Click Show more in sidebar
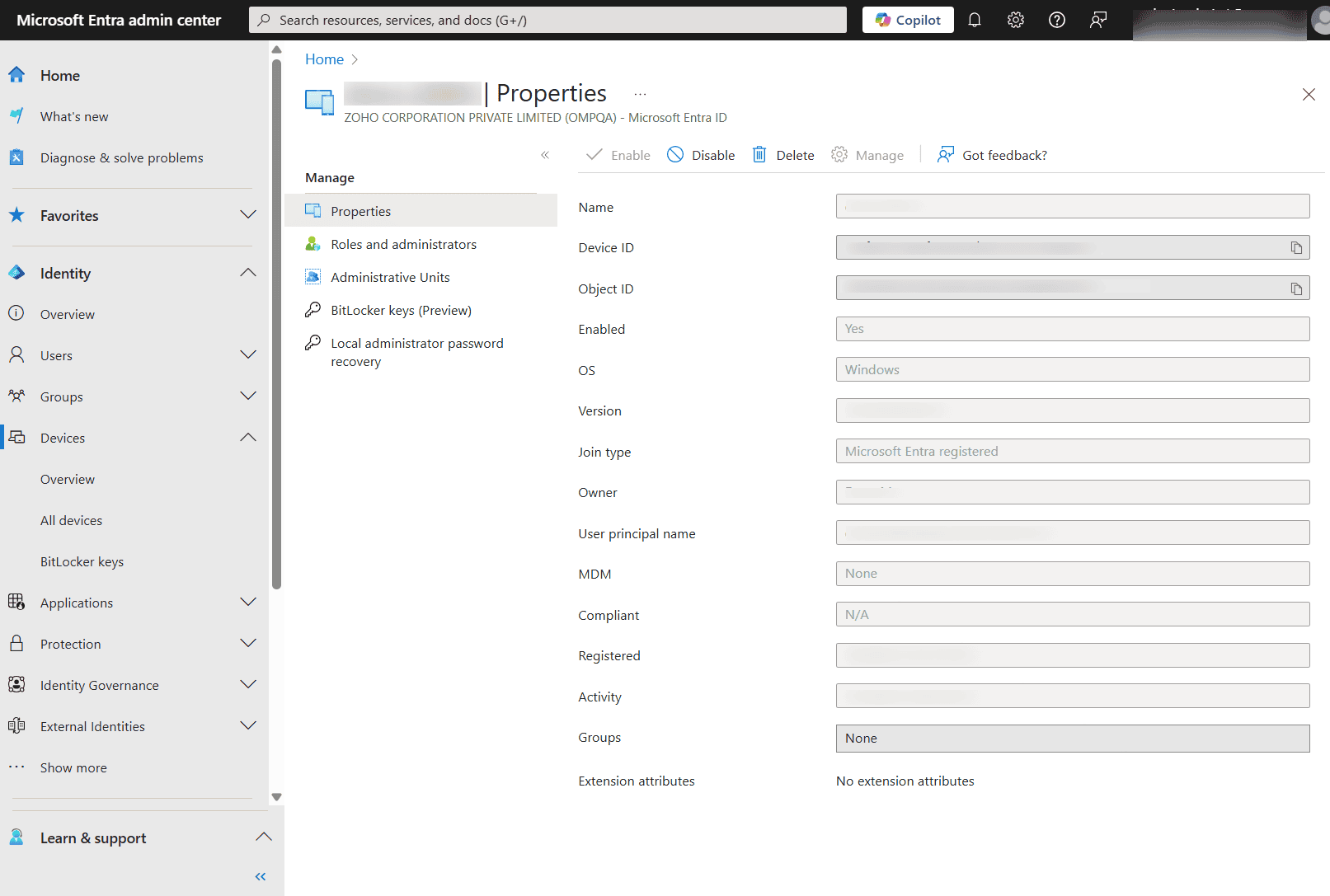1330x896 pixels. (73, 767)
